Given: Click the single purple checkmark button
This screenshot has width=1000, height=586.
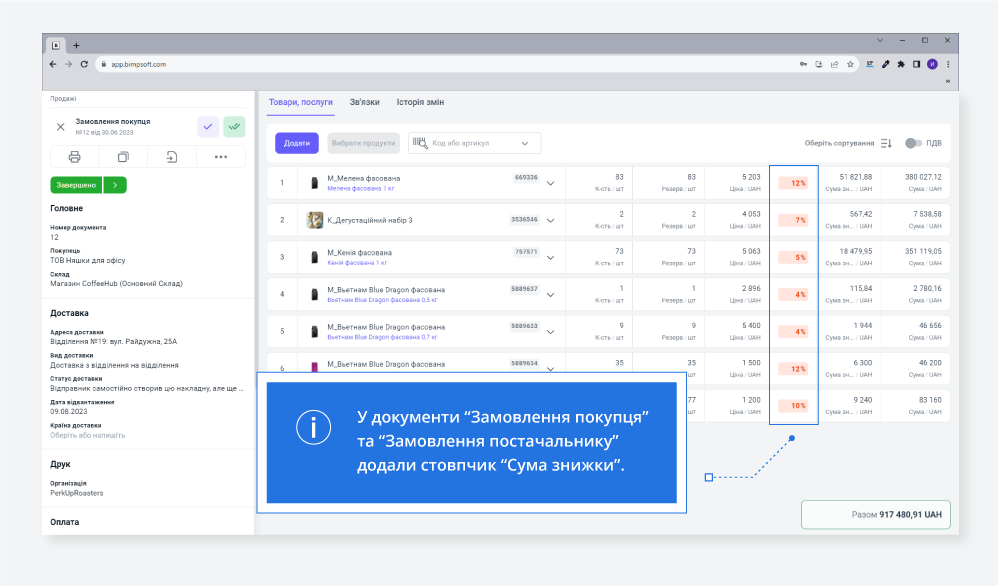Looking at the screenshot, I should click(208, 126).
